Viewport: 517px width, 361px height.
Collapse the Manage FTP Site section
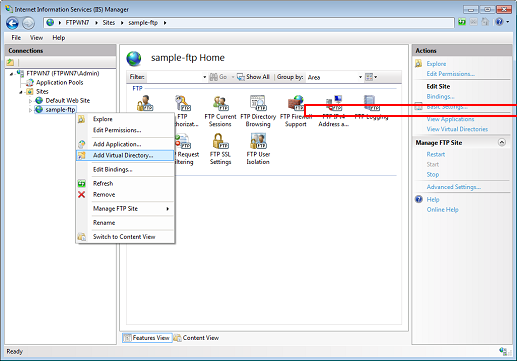(x=502, y=142)
